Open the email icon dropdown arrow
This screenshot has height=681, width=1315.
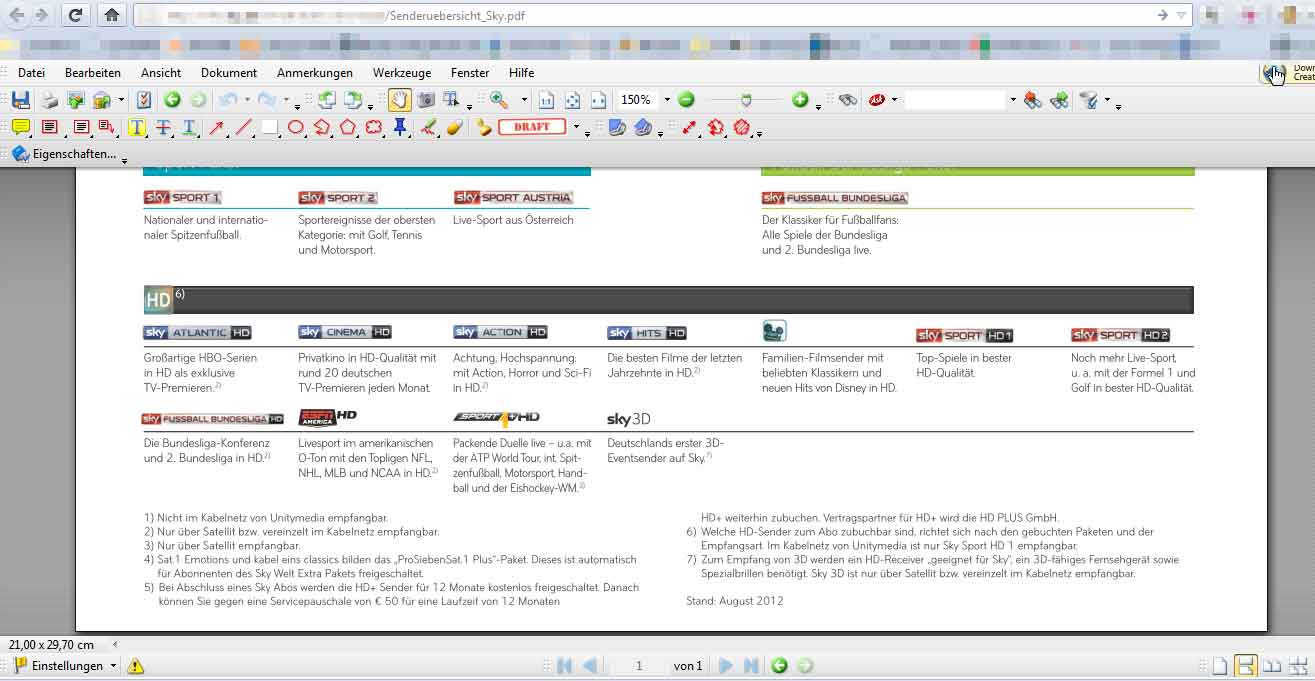(121, 100)
